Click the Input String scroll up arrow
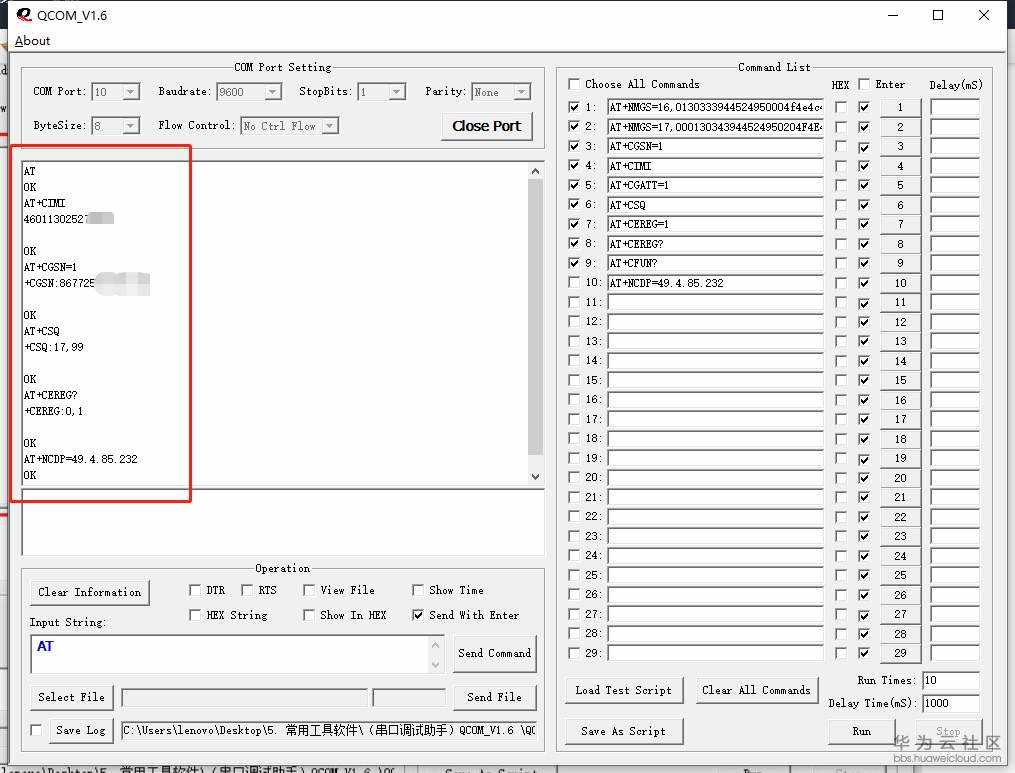 [x=436, y=645]
